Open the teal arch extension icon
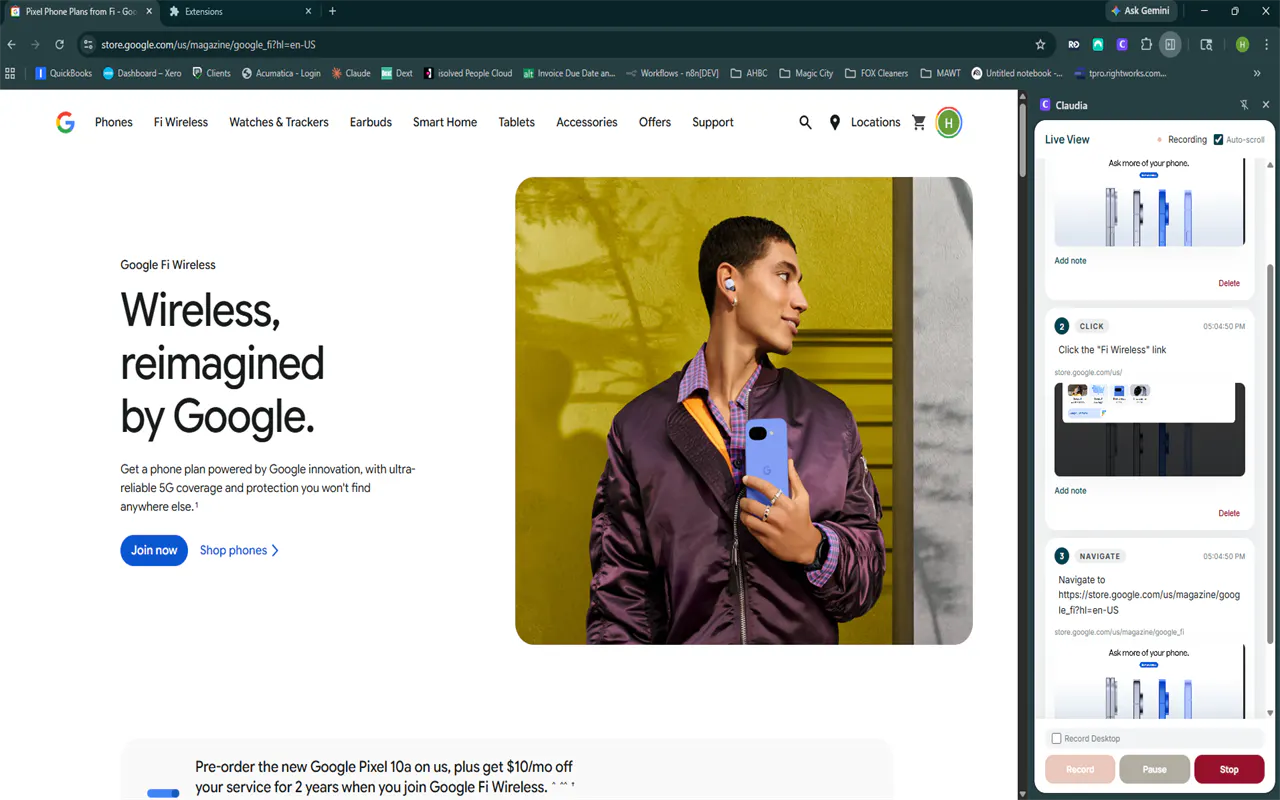 click(1098, 45)
